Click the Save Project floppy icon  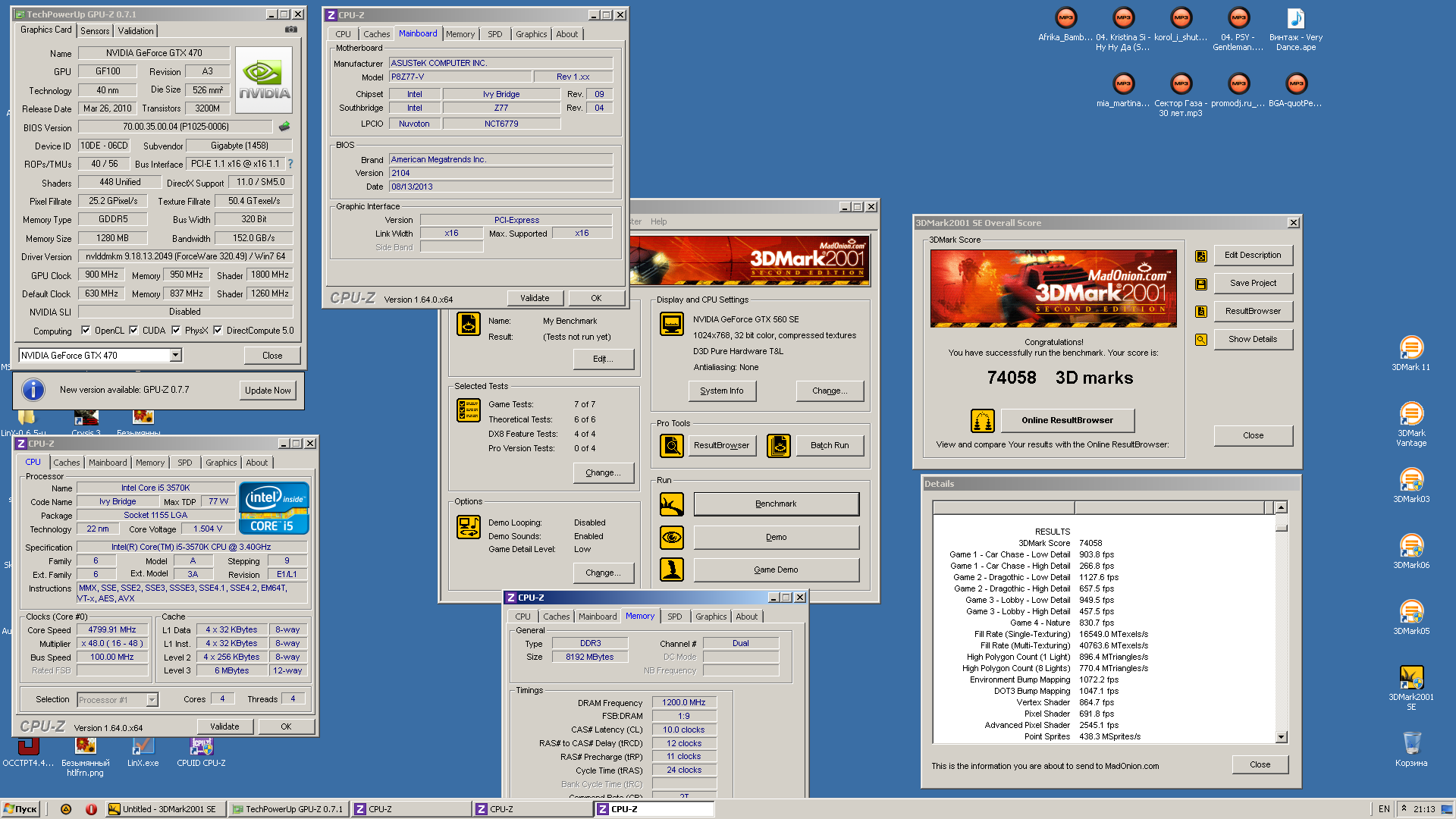[x=1201, y=284]
